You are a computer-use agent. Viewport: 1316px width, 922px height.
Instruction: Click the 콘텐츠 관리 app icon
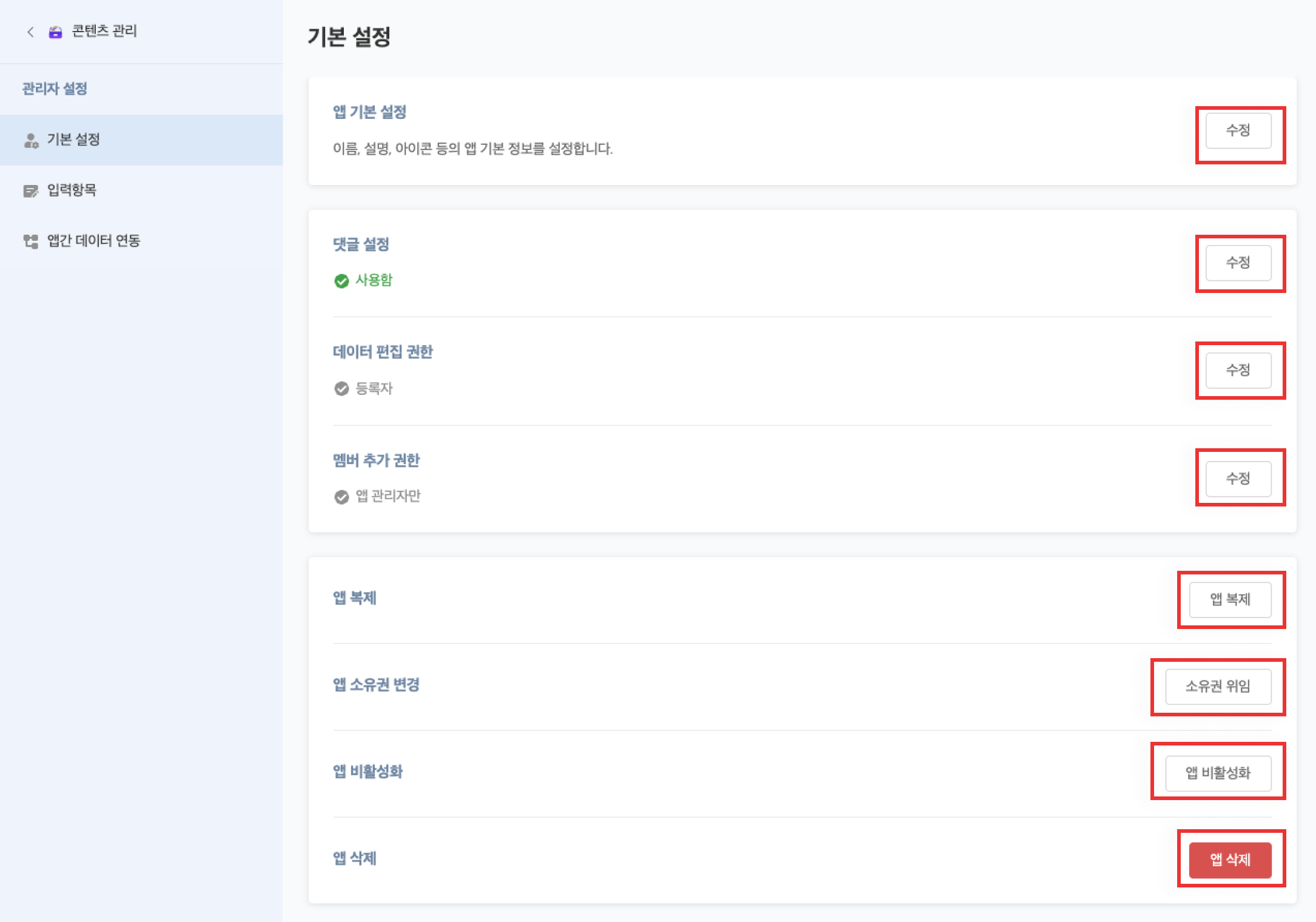[55, 32]
